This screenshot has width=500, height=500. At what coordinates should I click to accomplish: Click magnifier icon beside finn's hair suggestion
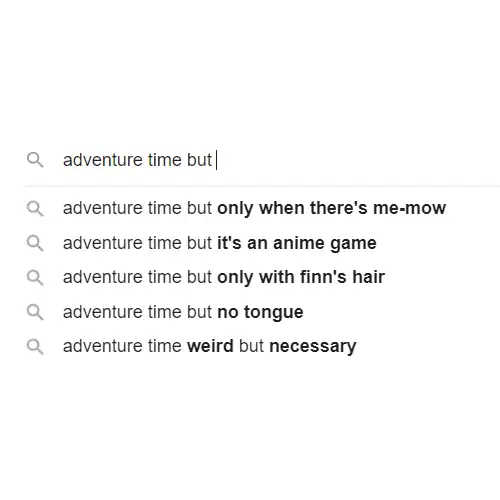click(35, 278)
